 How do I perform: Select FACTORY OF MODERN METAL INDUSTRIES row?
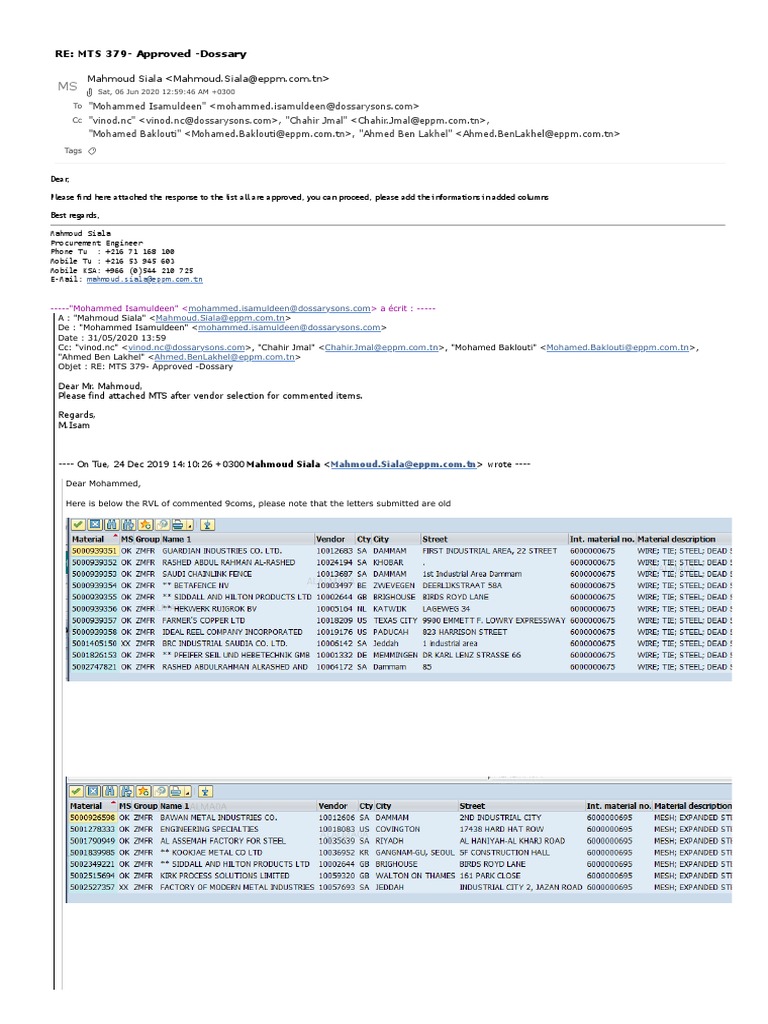pyautogui.click(x=400, y=888)
